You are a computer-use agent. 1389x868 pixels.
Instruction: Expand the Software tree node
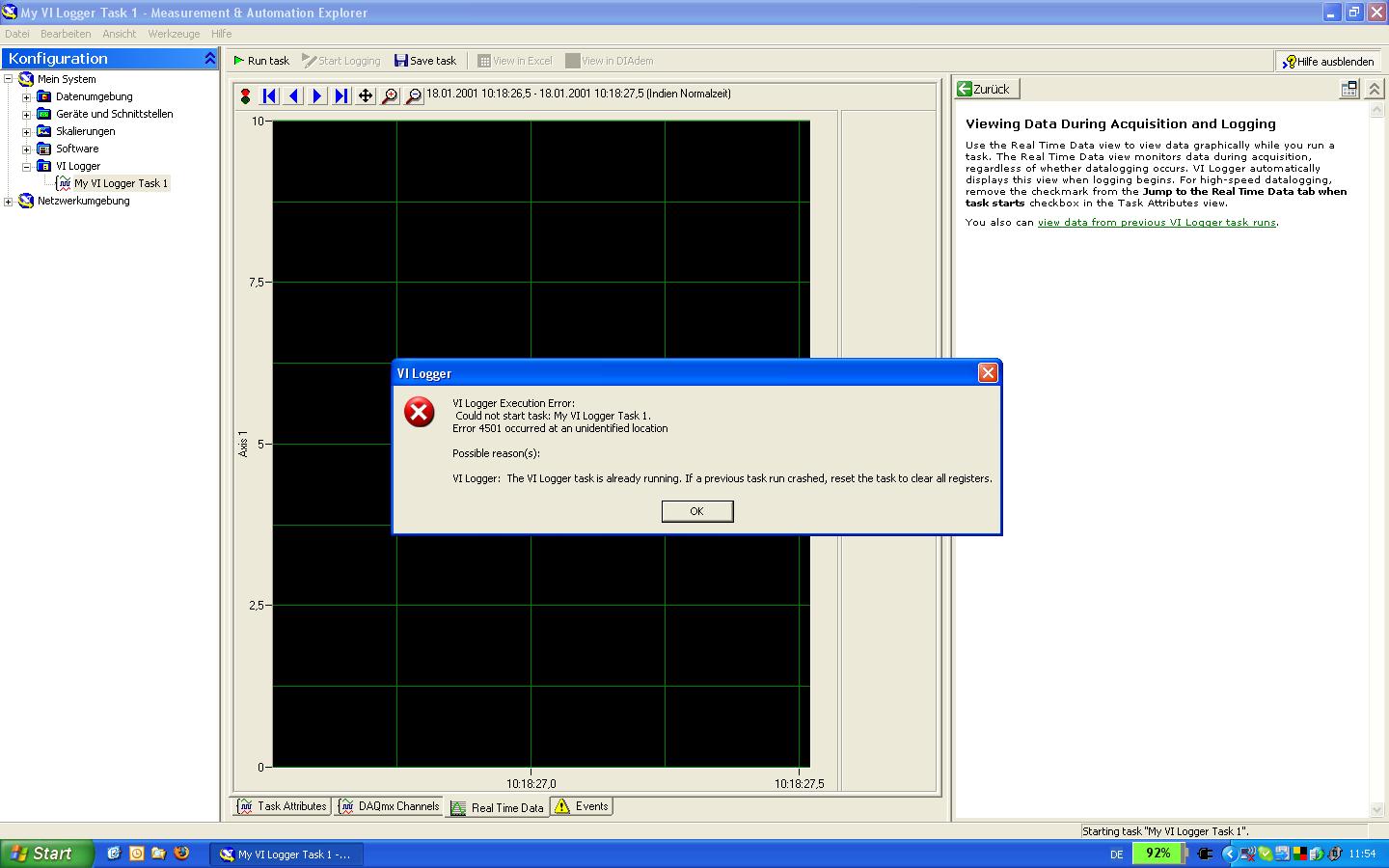pyautogui.click(x=27, y=149)
